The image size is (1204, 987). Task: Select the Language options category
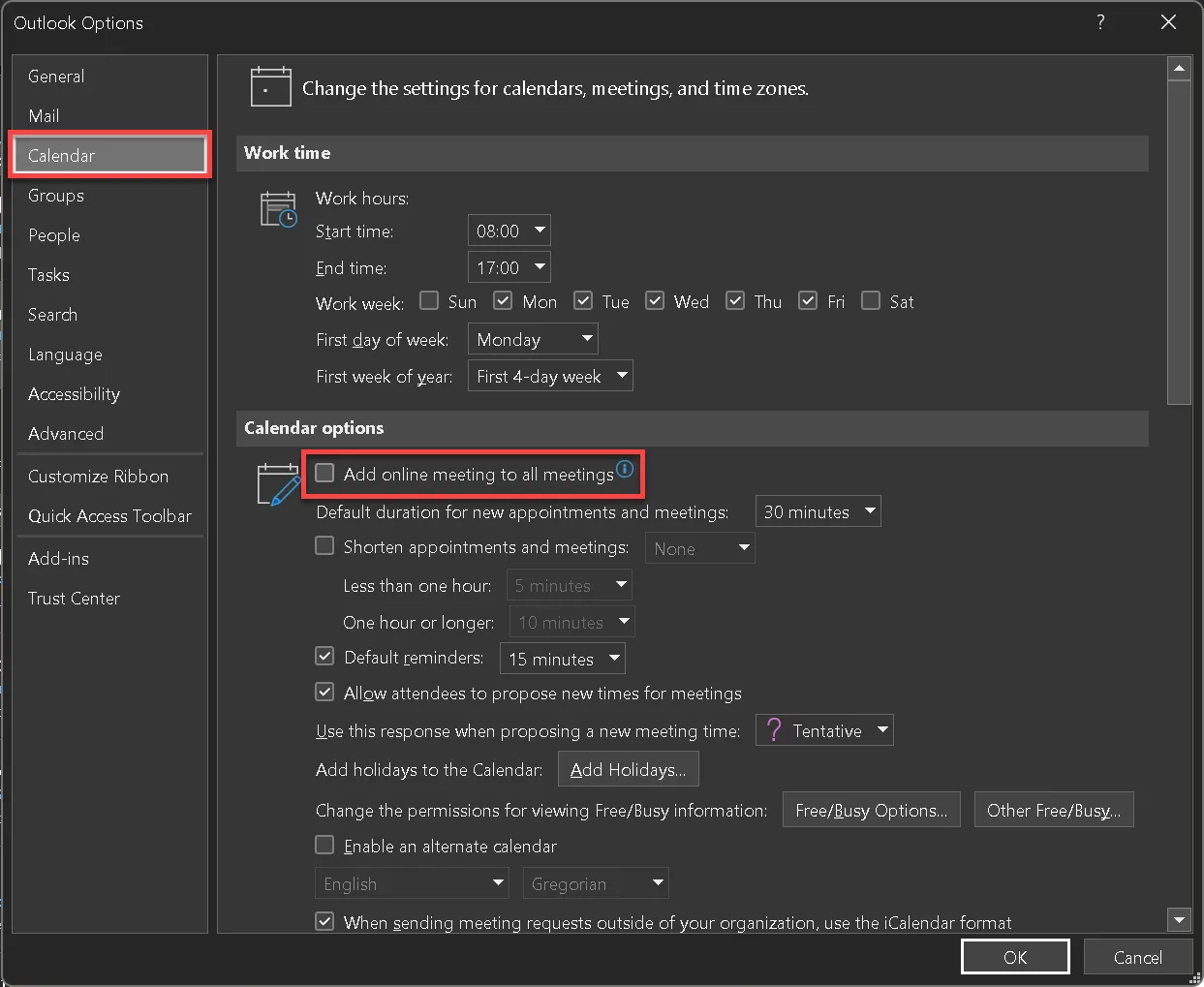pos(109,354)
